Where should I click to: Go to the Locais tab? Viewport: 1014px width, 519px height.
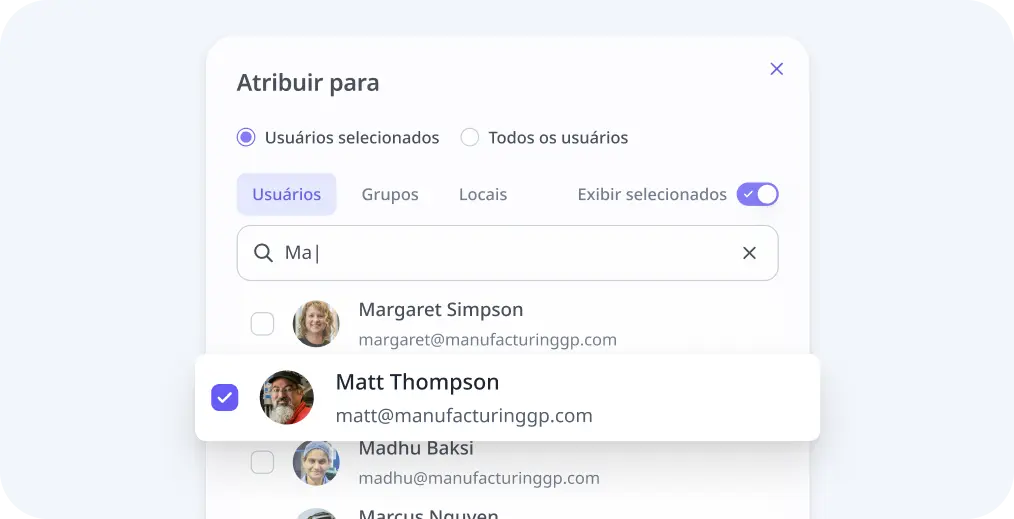click(x=483, y=194)
